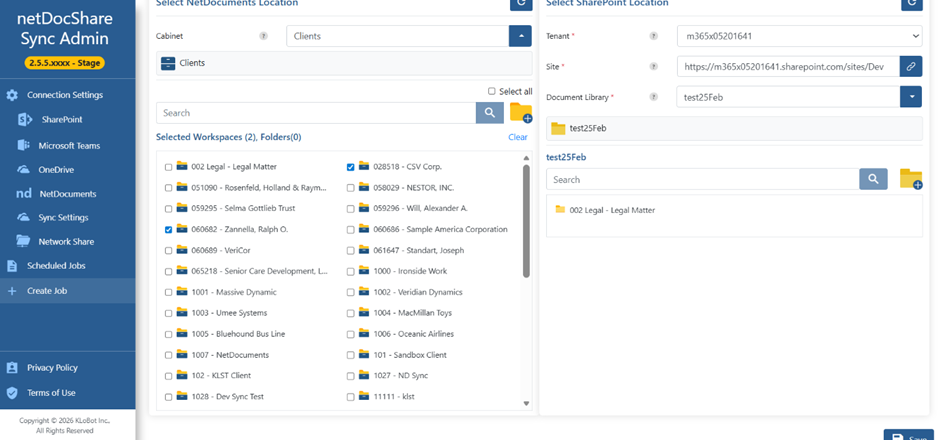941x440 pixels.
Task: Open the Tenant dropdown
Action: click(799, 36)
